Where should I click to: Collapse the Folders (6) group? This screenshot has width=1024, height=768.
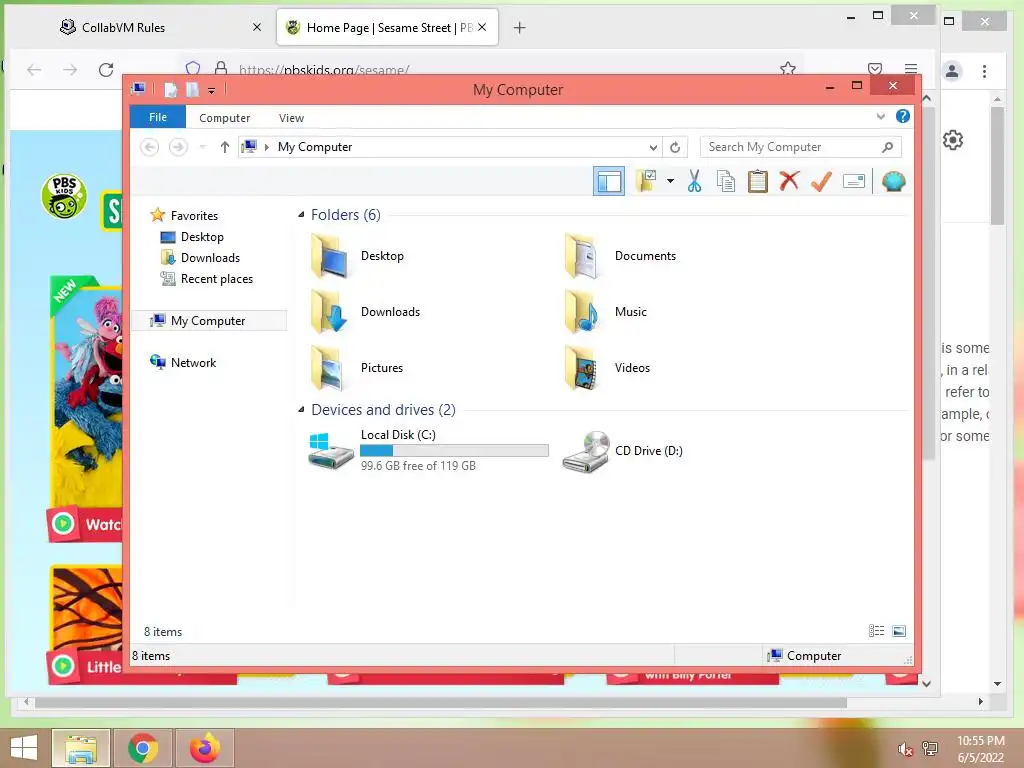(301, 215)
